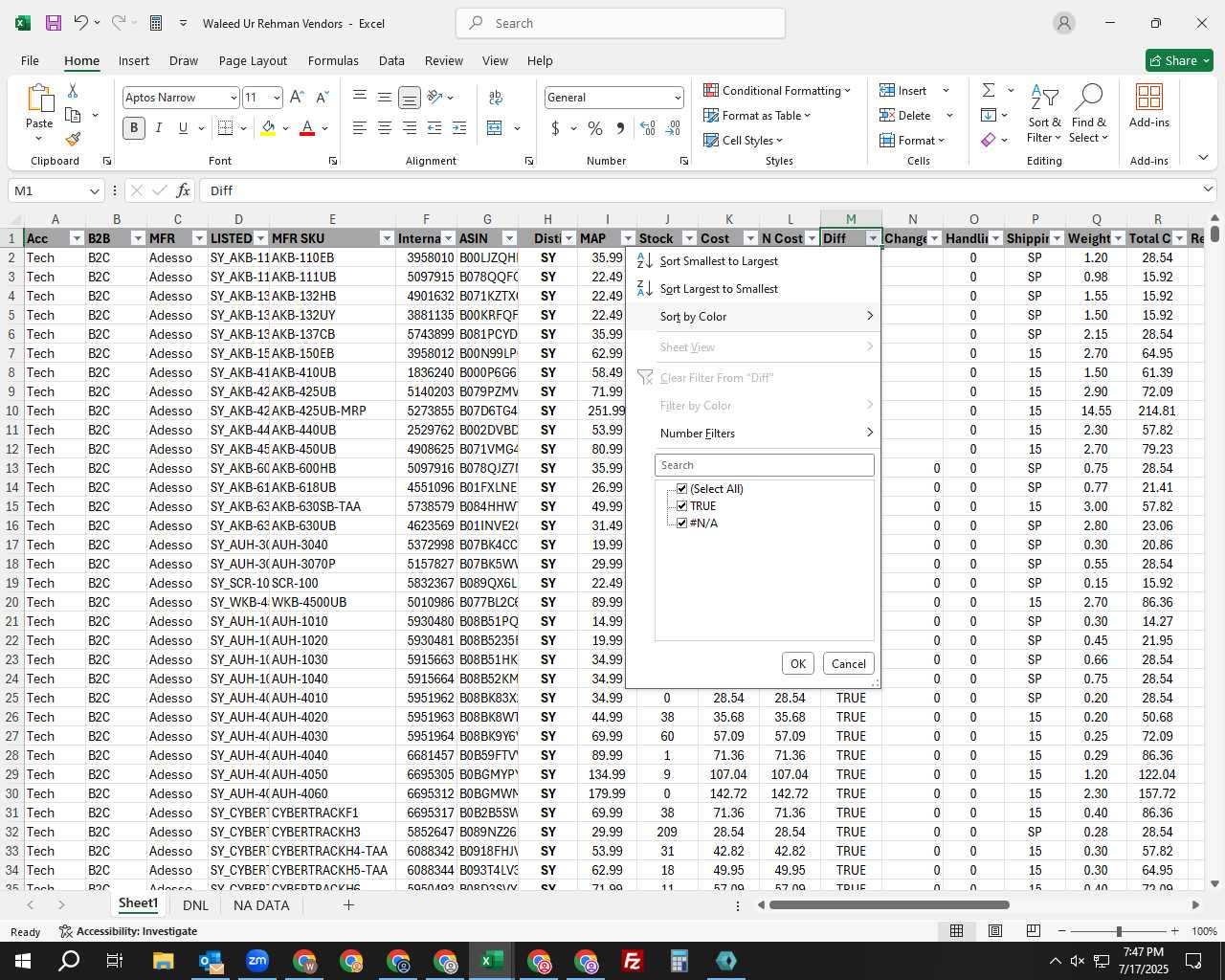Uncheck the TRUE filter checkbox
1225x980 pixels.
tap(681, 506)
